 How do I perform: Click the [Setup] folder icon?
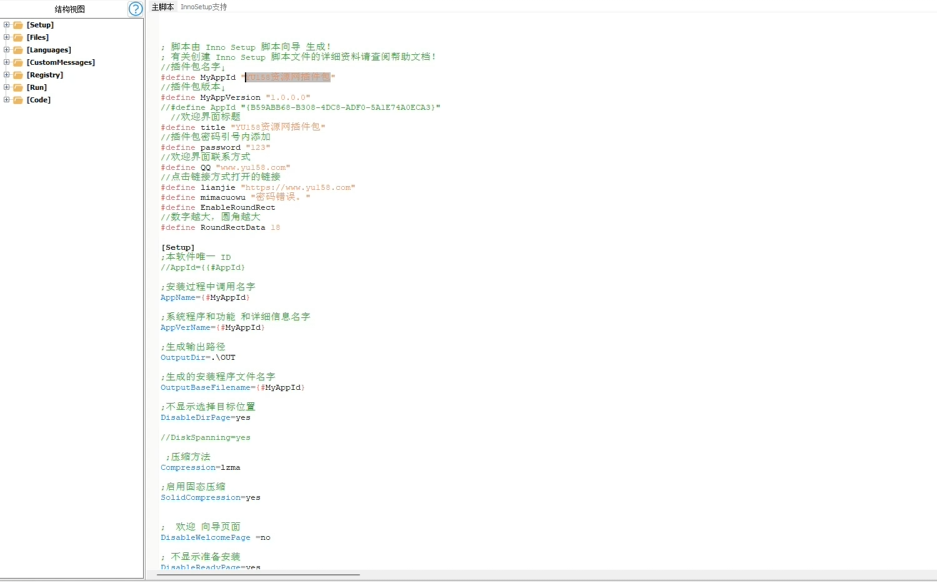point(18,25)
